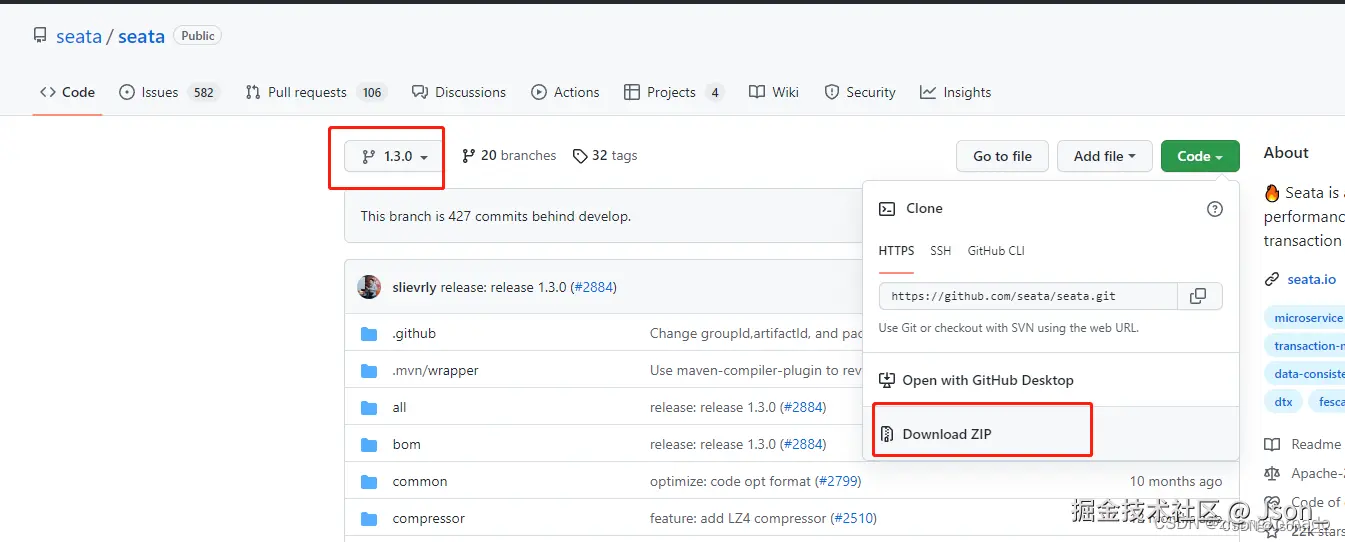Screen dimensions: 1345x542
Task: Select the Code tab
Action: pos(67,92)
